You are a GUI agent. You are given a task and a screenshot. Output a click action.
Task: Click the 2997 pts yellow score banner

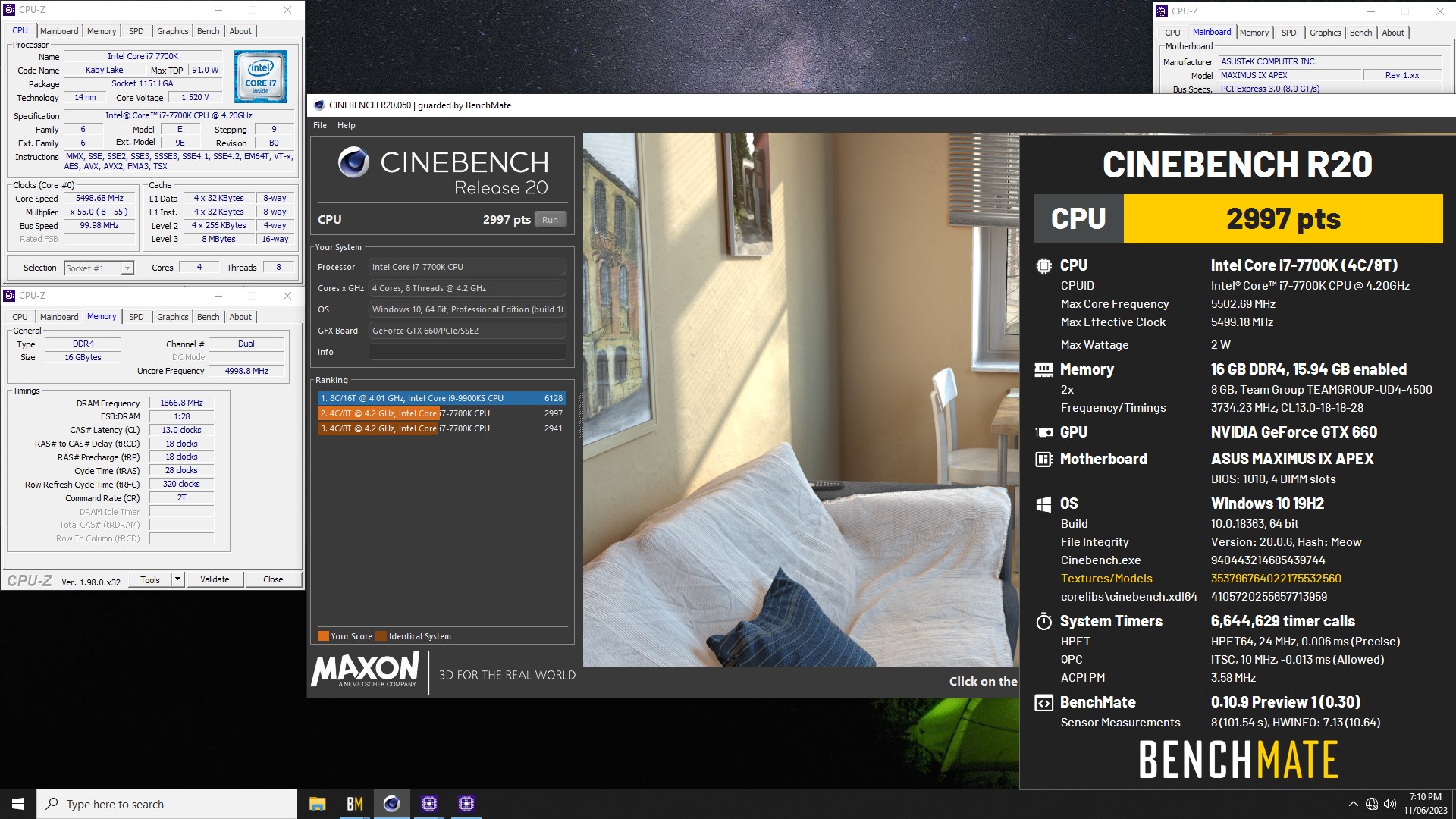pos(1283,218)
